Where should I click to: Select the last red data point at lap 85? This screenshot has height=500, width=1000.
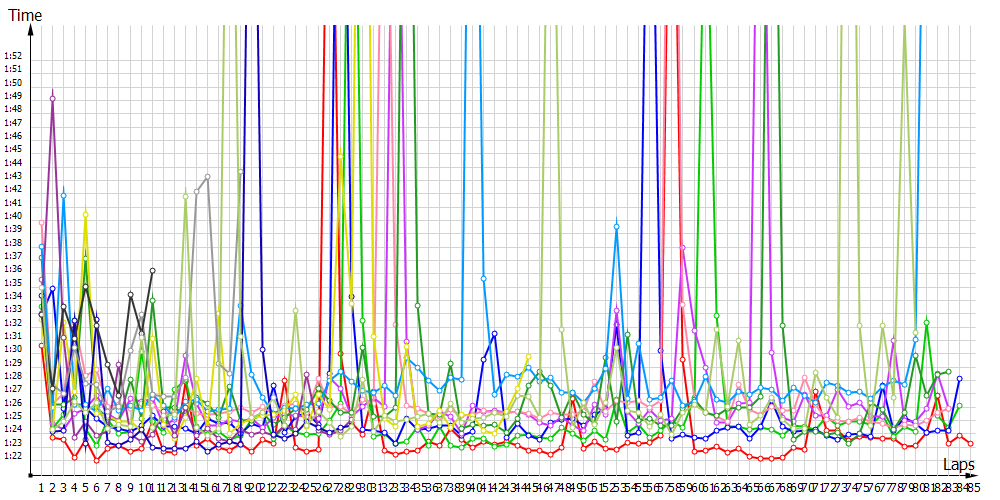pyautogui.click(x=970, y=443)
